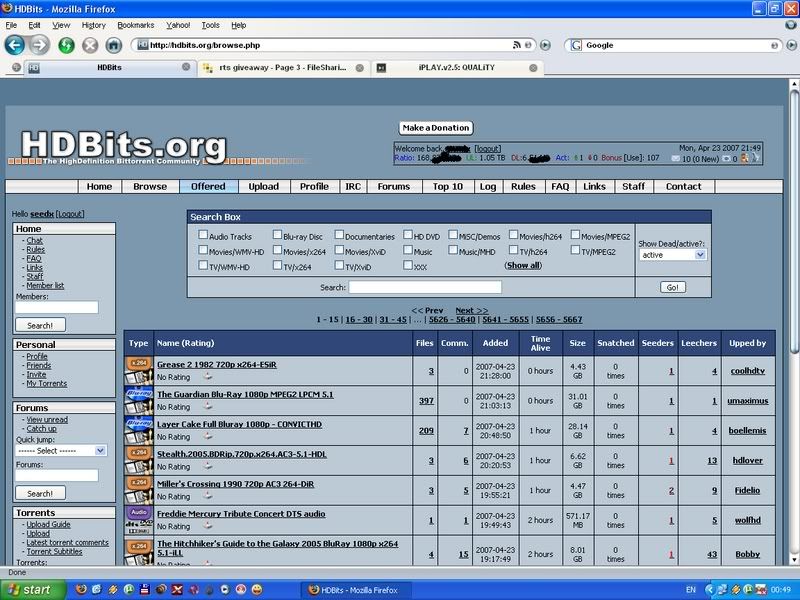This screenshot has width=800, height=600.
Task: Open the Show Dead/active dropdown
Action: coord(672,255)
